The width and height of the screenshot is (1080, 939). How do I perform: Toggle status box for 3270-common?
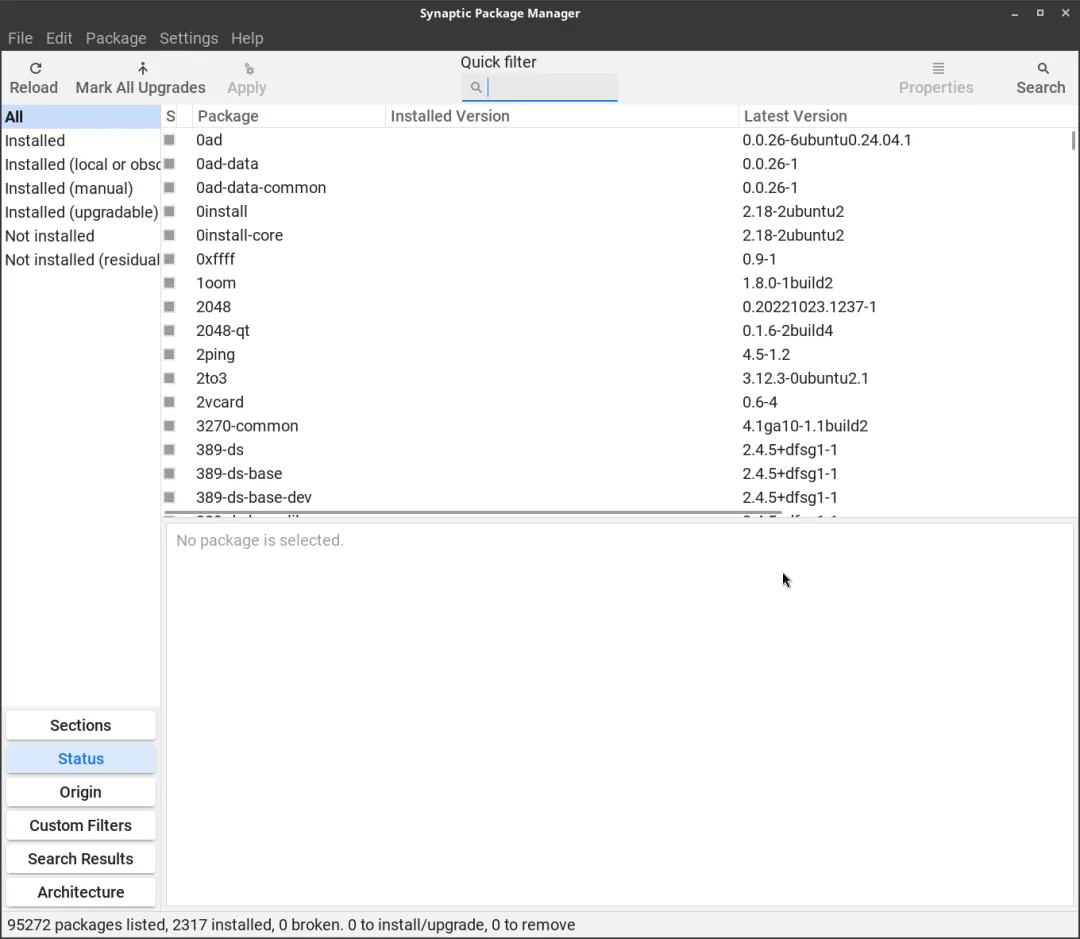click(169, 426)
